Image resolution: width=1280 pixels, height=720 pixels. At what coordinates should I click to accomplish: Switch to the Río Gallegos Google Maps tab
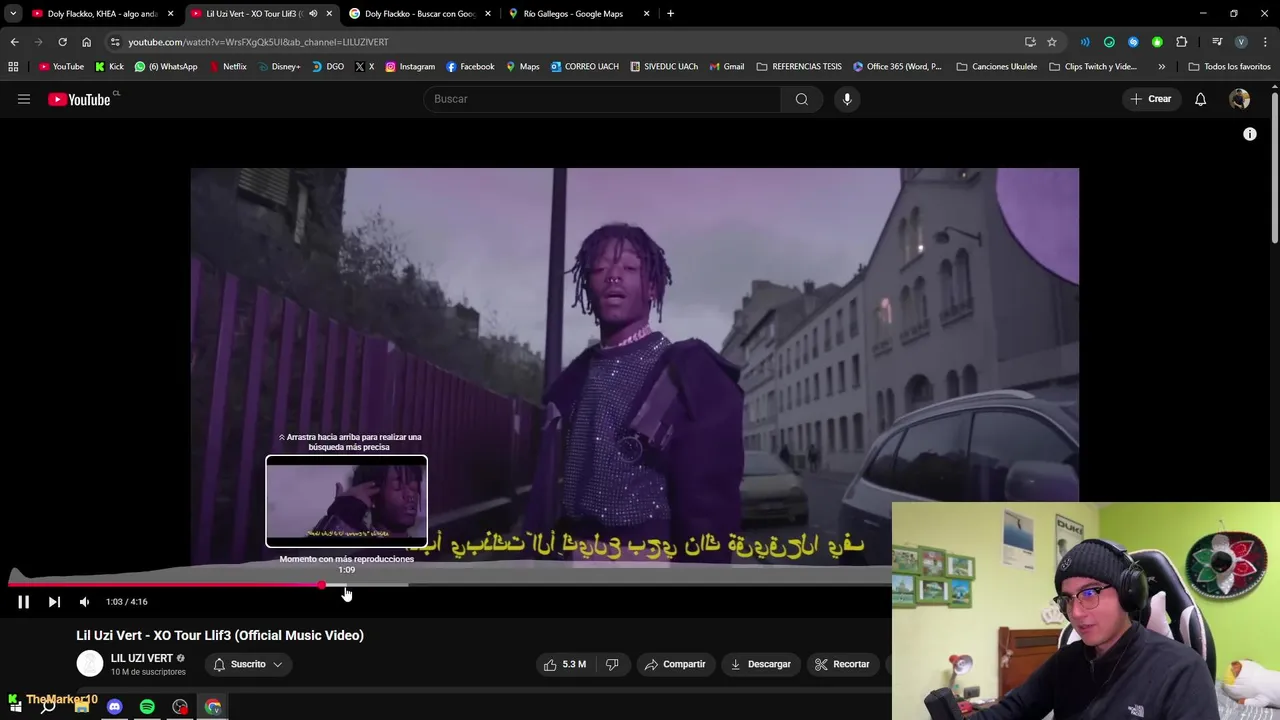coord(577,14)
